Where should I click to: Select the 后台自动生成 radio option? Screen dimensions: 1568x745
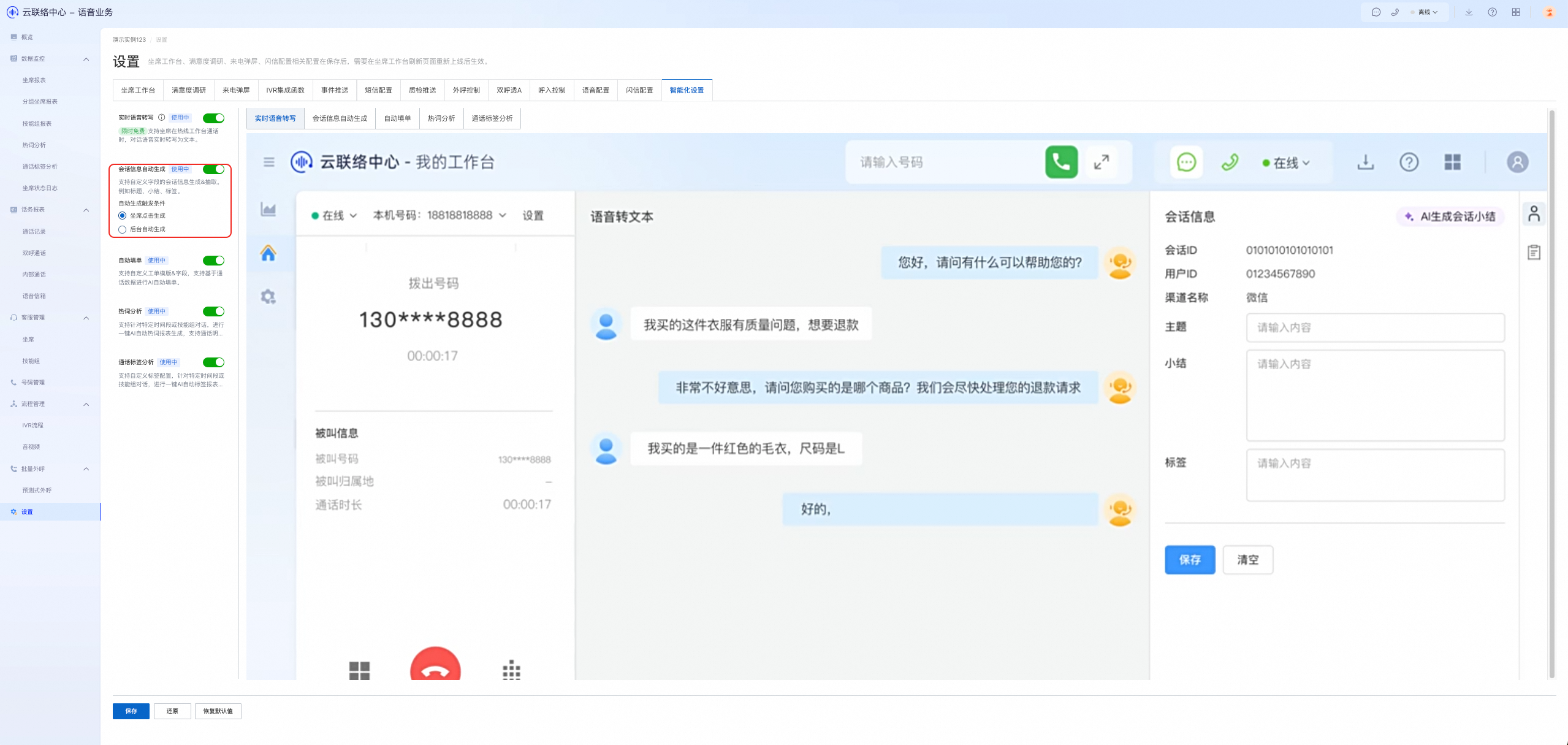point(123,229)
